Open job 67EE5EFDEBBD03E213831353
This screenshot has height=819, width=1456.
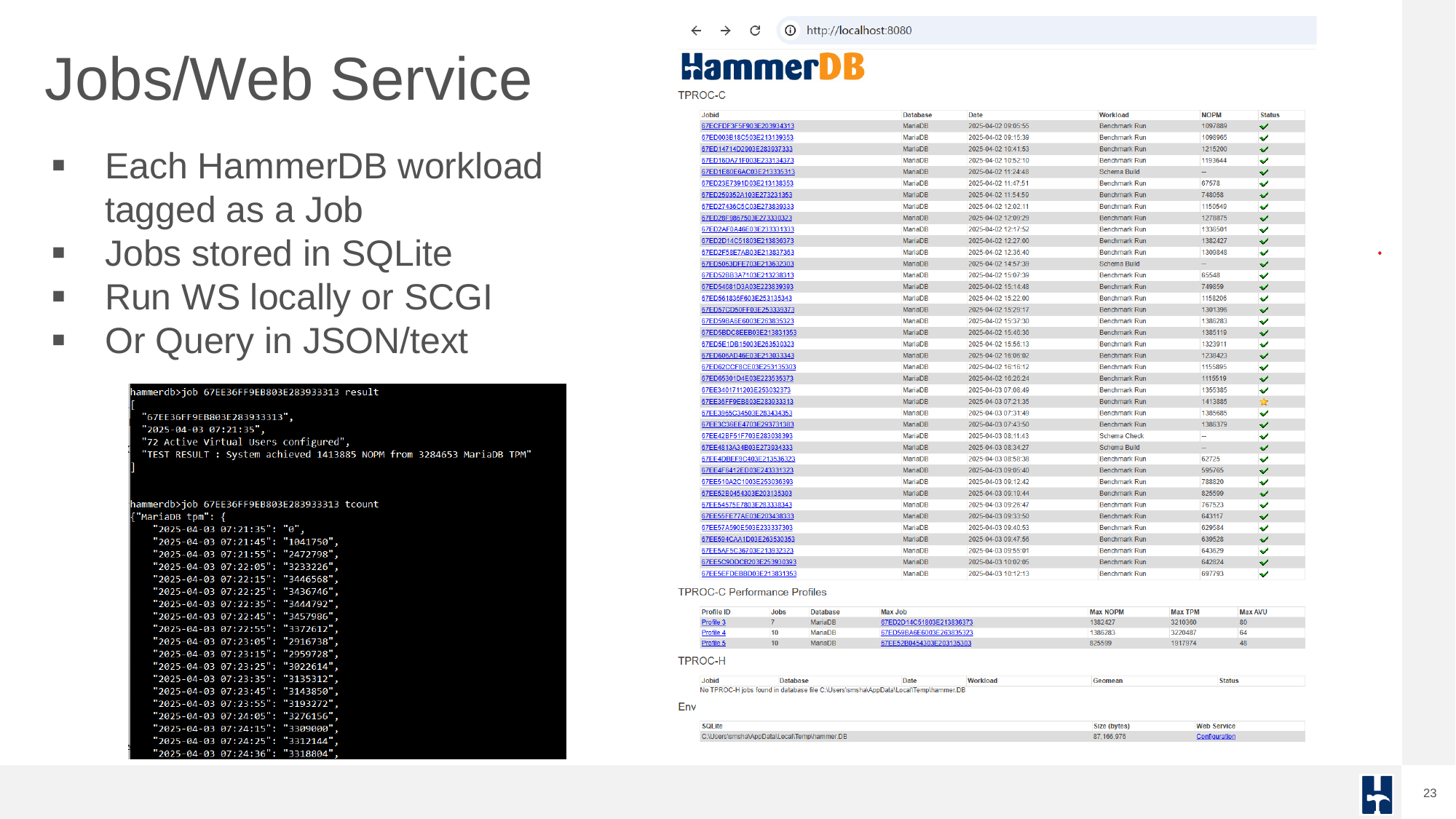[x=748, y=574]
